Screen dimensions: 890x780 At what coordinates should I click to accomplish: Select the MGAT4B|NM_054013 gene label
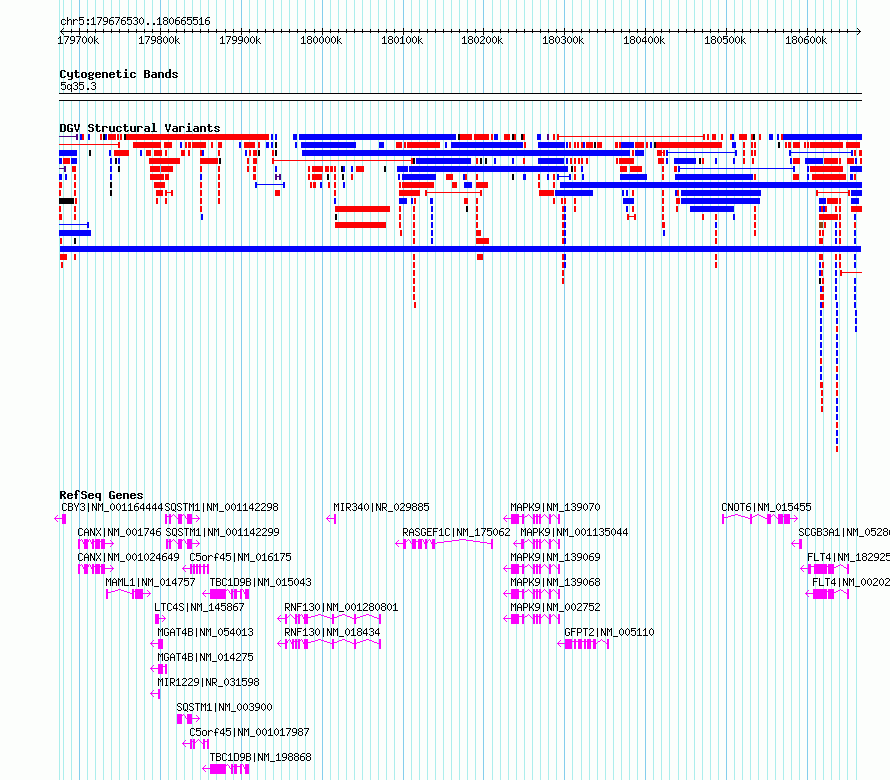click(205, 632)
